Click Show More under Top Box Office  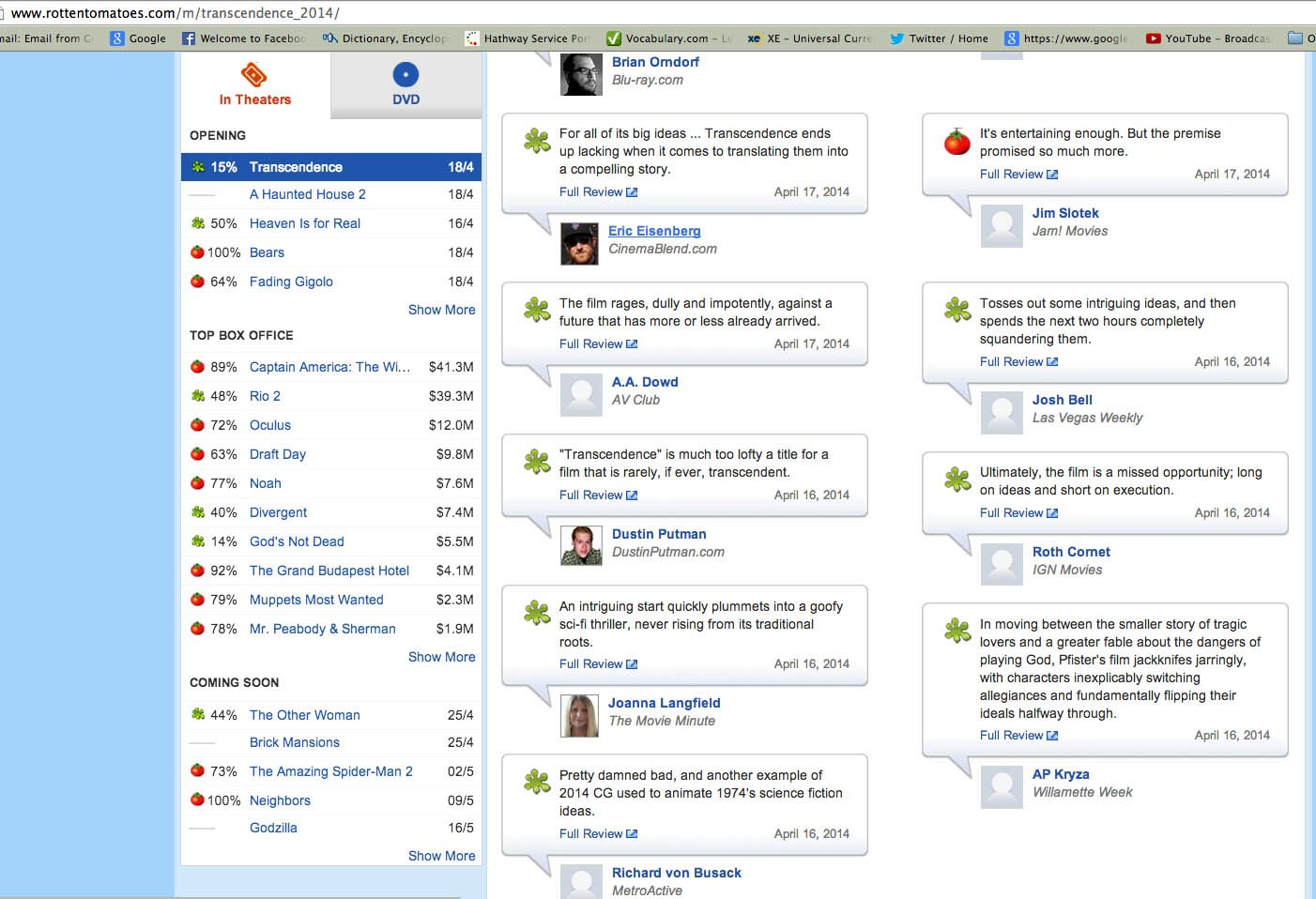tap(441, 657)
